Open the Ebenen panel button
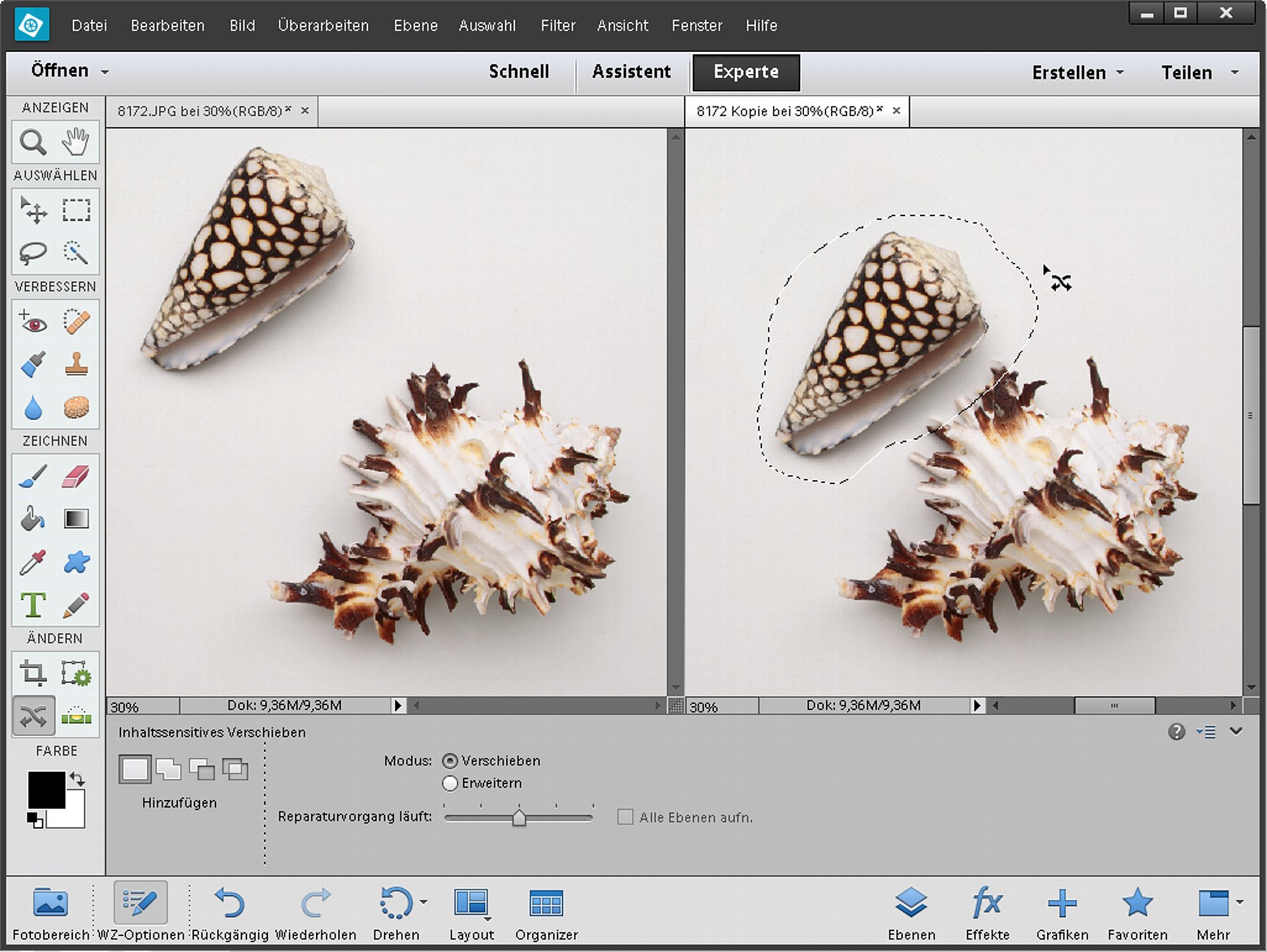 [911, 913]
